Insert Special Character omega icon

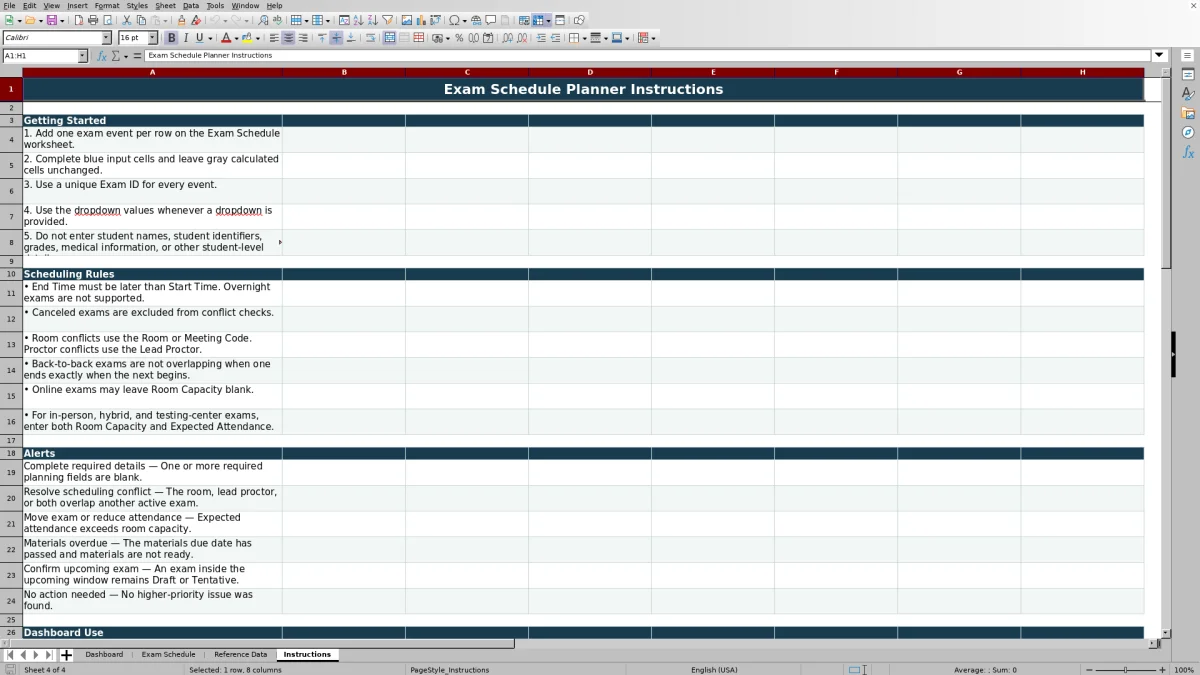[454, 20]
